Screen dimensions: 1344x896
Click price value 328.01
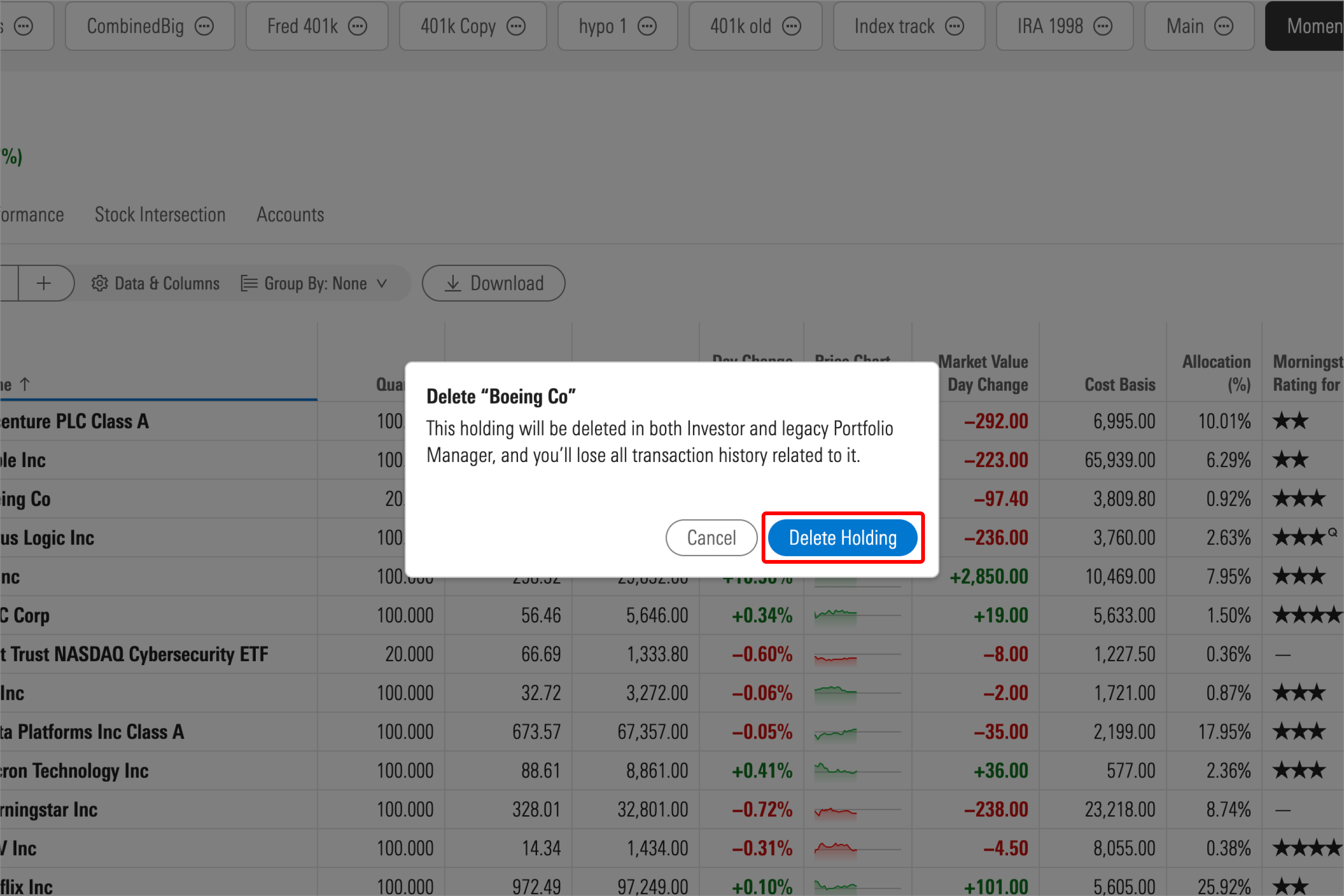537,810
